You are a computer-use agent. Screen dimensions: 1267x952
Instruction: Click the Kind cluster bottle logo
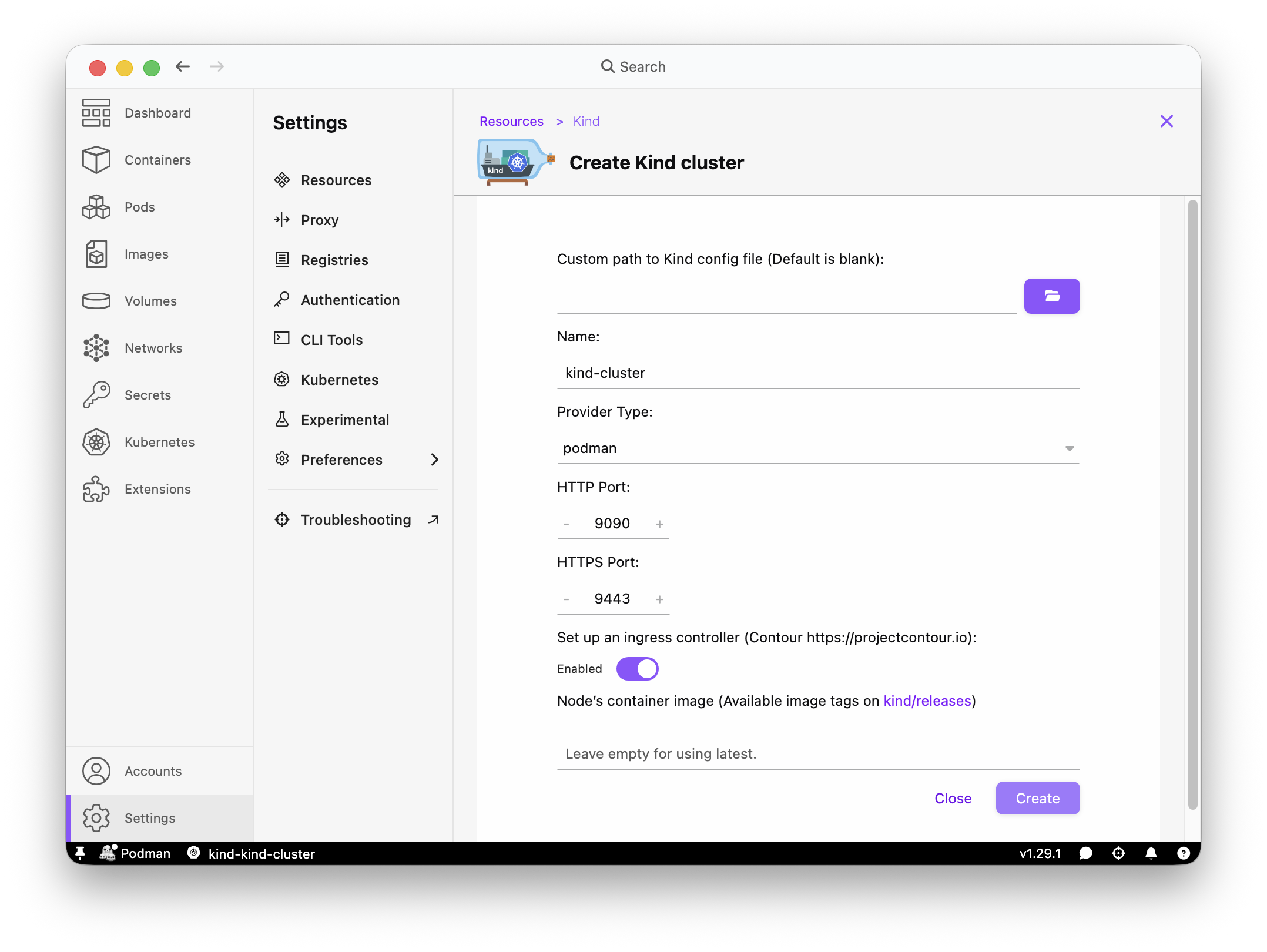tap(517, 162)
